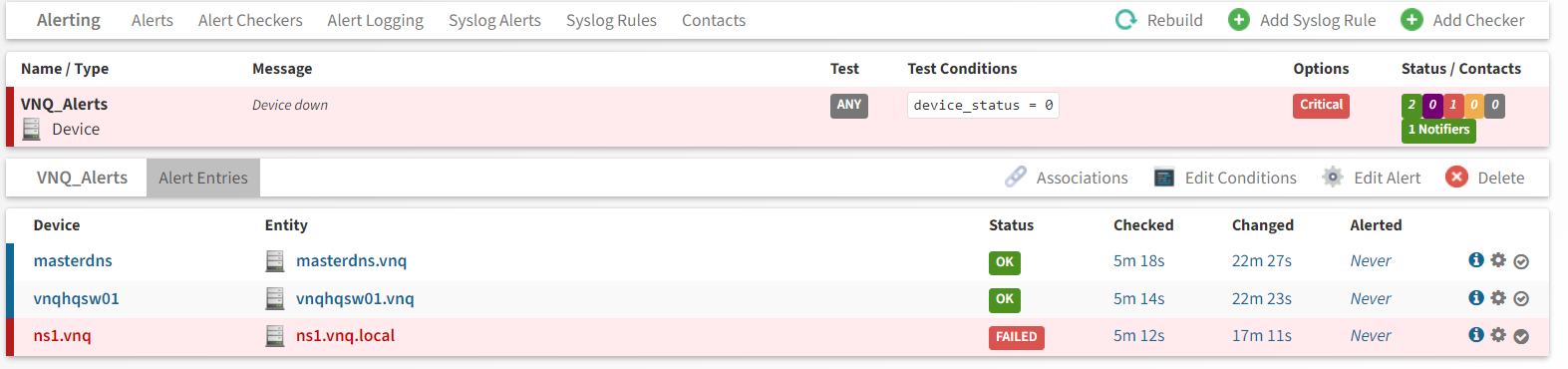Open the Alert Checkers menu item
Screen dimensions: 1568x369
pyautogui.click(x=250, y=20)
